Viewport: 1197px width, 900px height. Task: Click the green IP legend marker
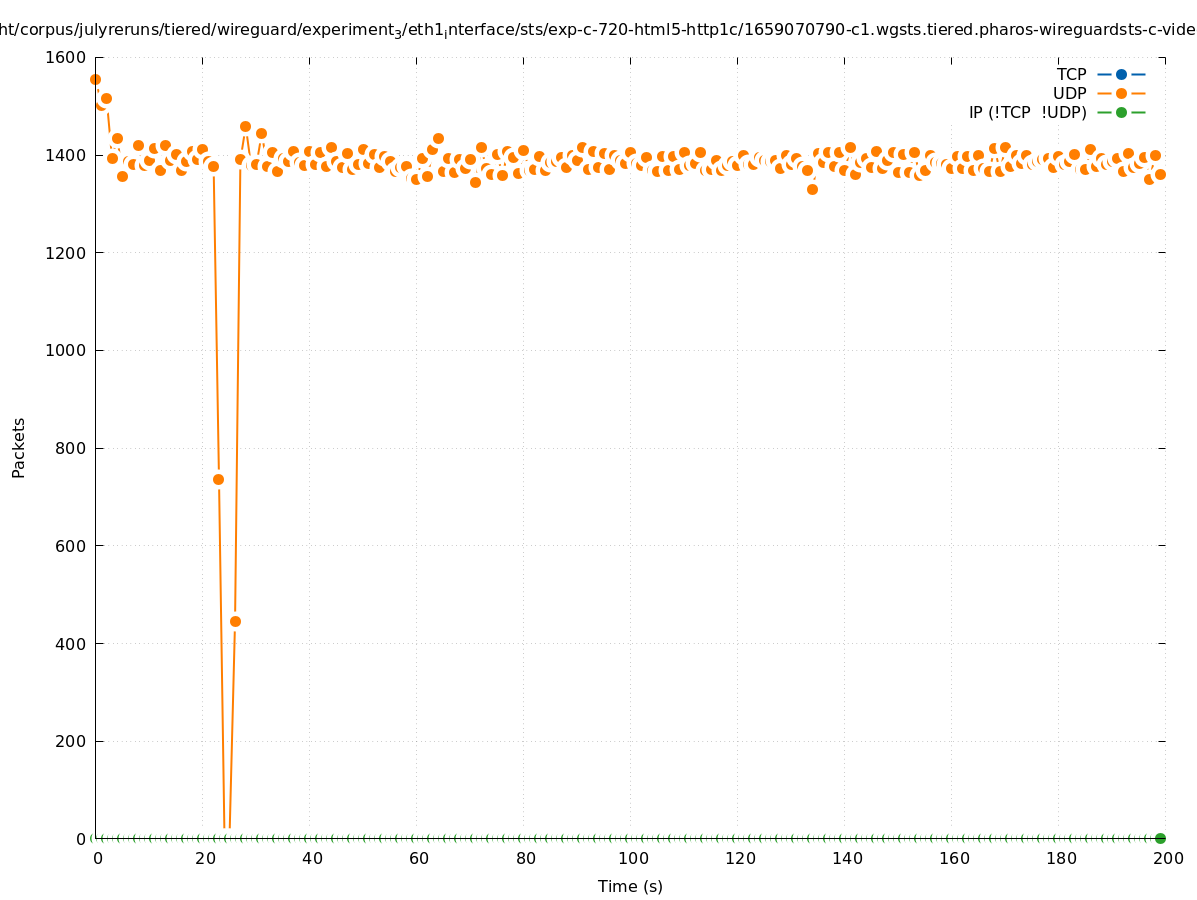coord(1121,112)
